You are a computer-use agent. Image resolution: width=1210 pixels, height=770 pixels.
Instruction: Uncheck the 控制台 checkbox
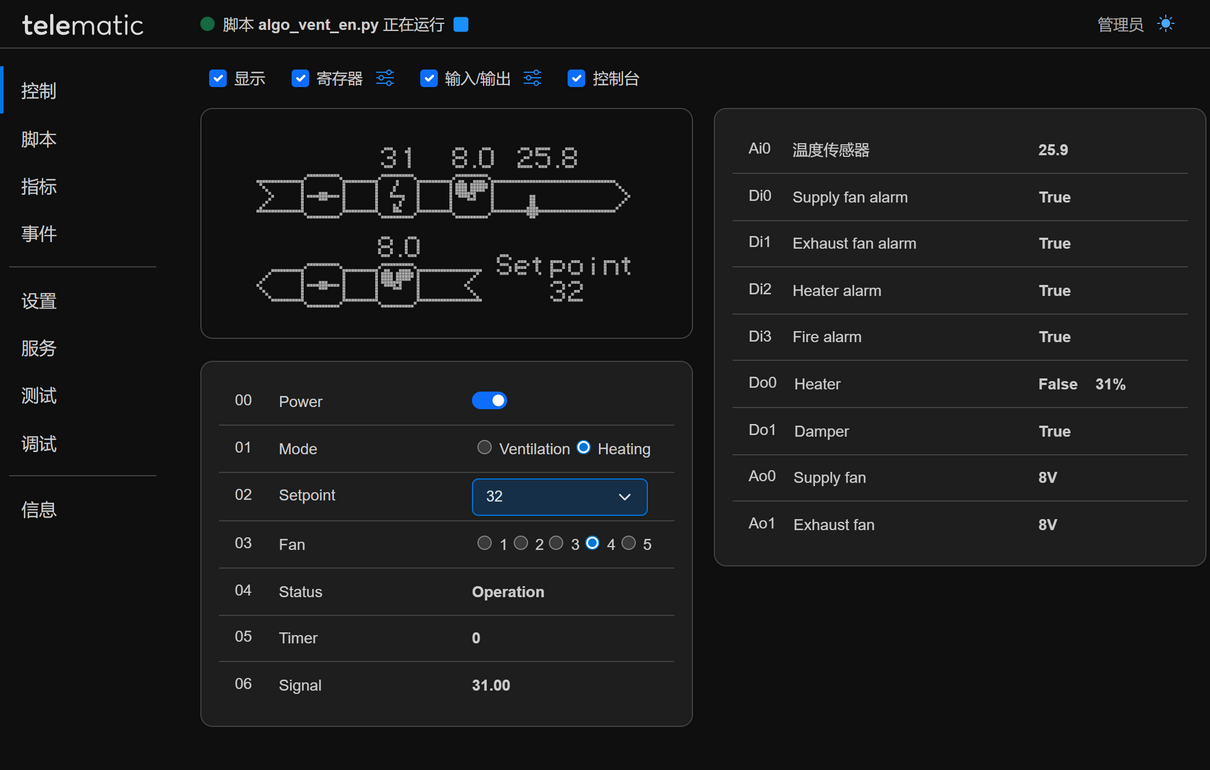click(576, 78)
